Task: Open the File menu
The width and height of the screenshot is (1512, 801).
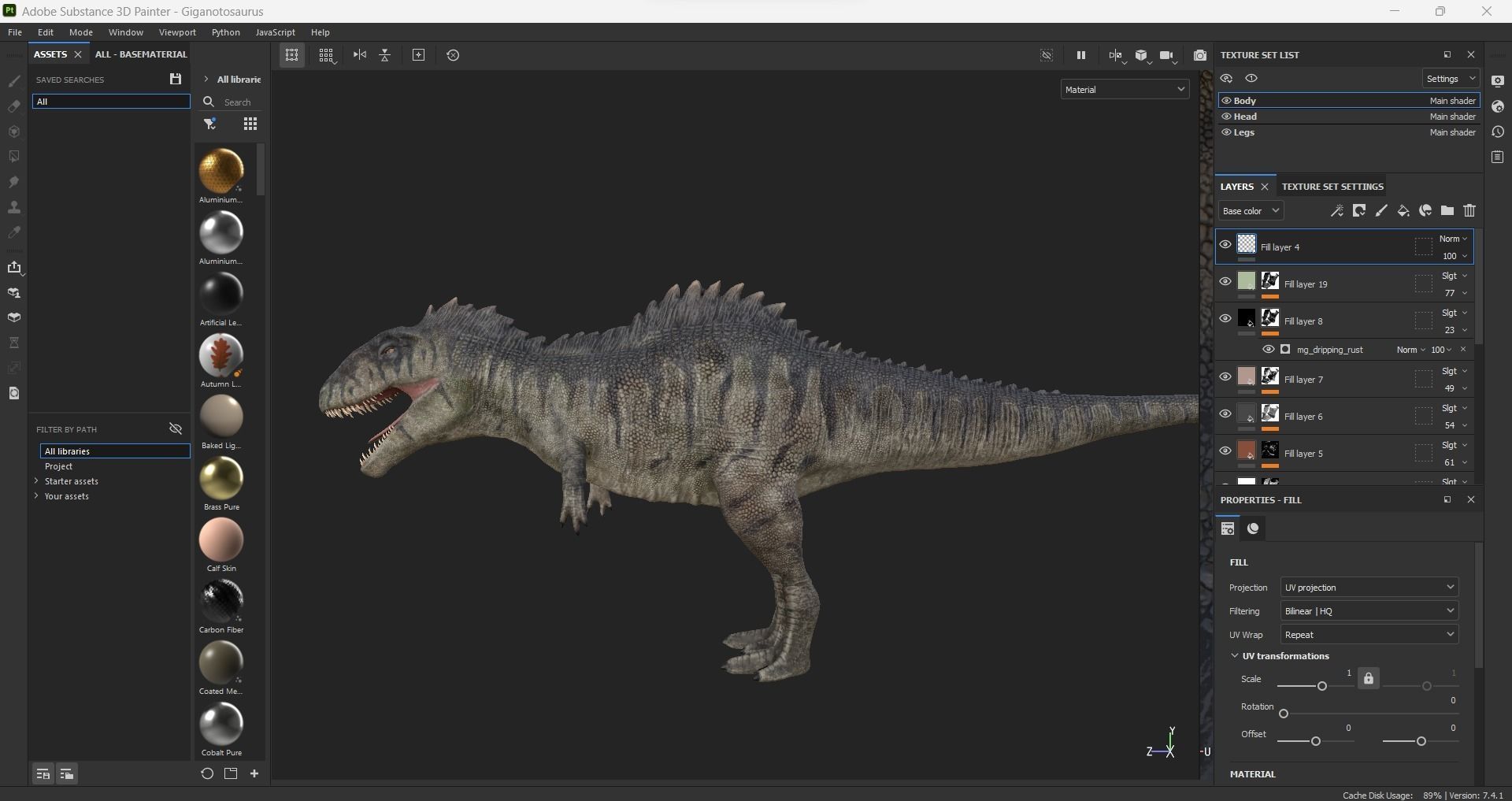Action: click(15, 32)
